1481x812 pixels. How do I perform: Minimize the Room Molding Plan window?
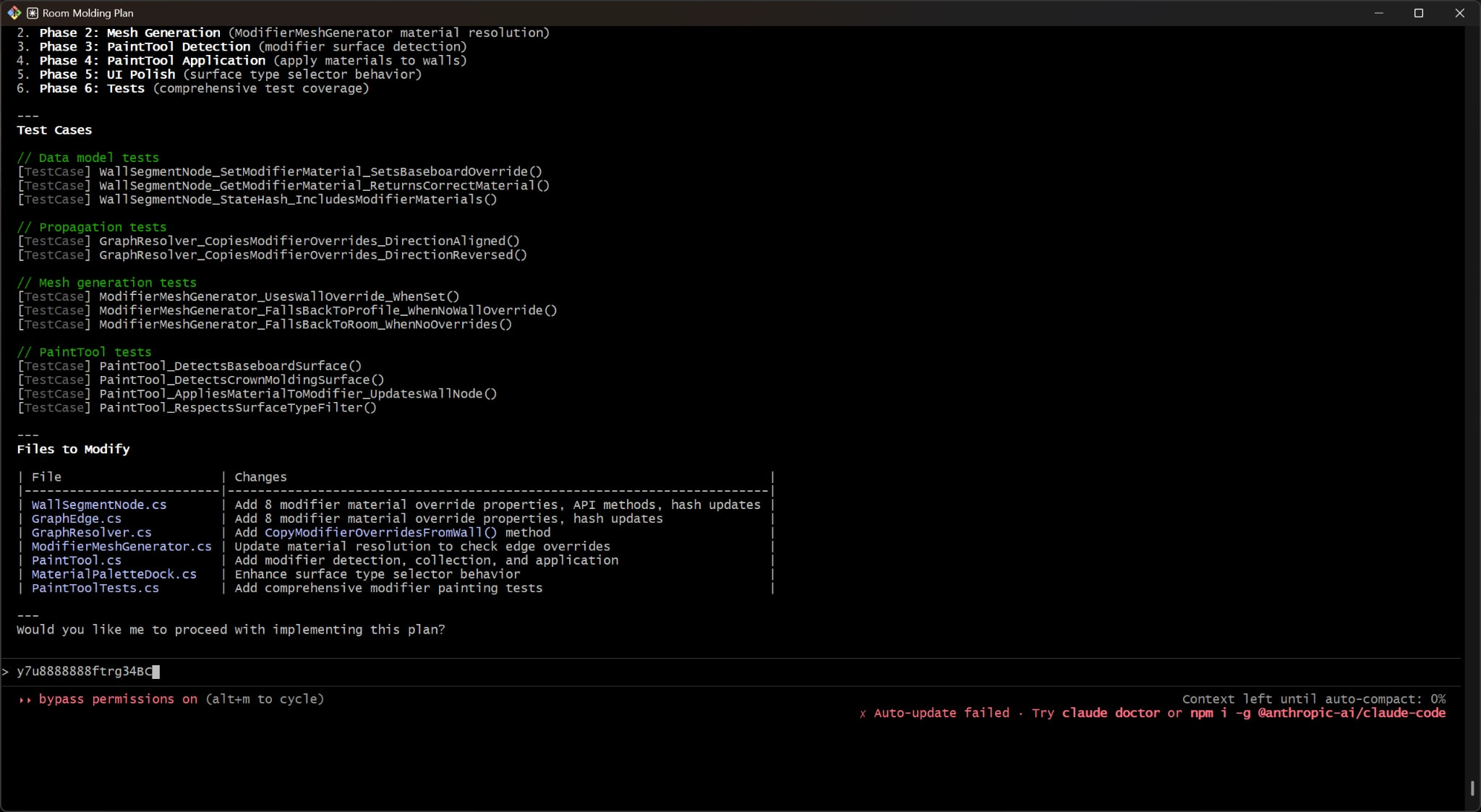pos(1378,12)
